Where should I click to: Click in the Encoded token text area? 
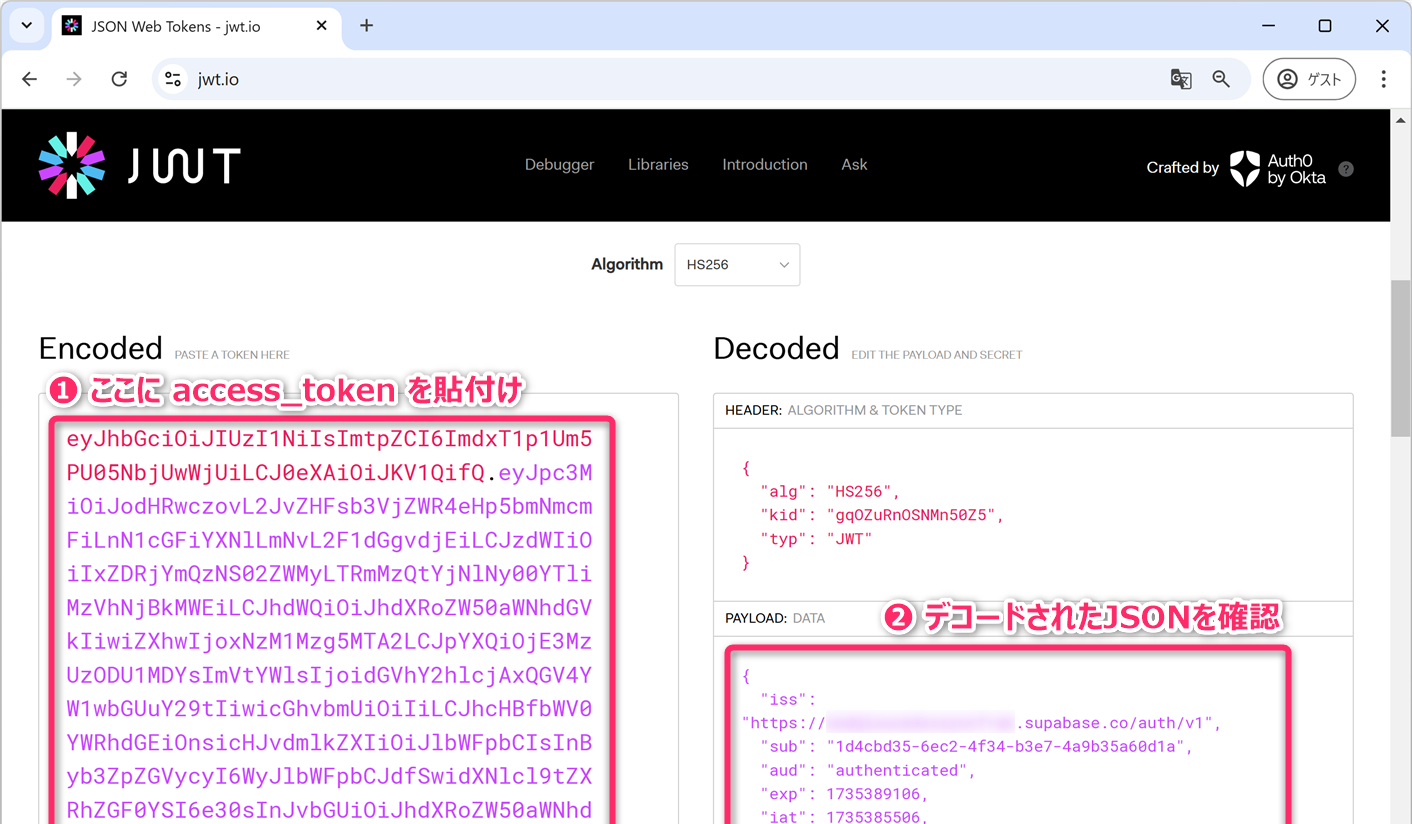pos(330,620)
